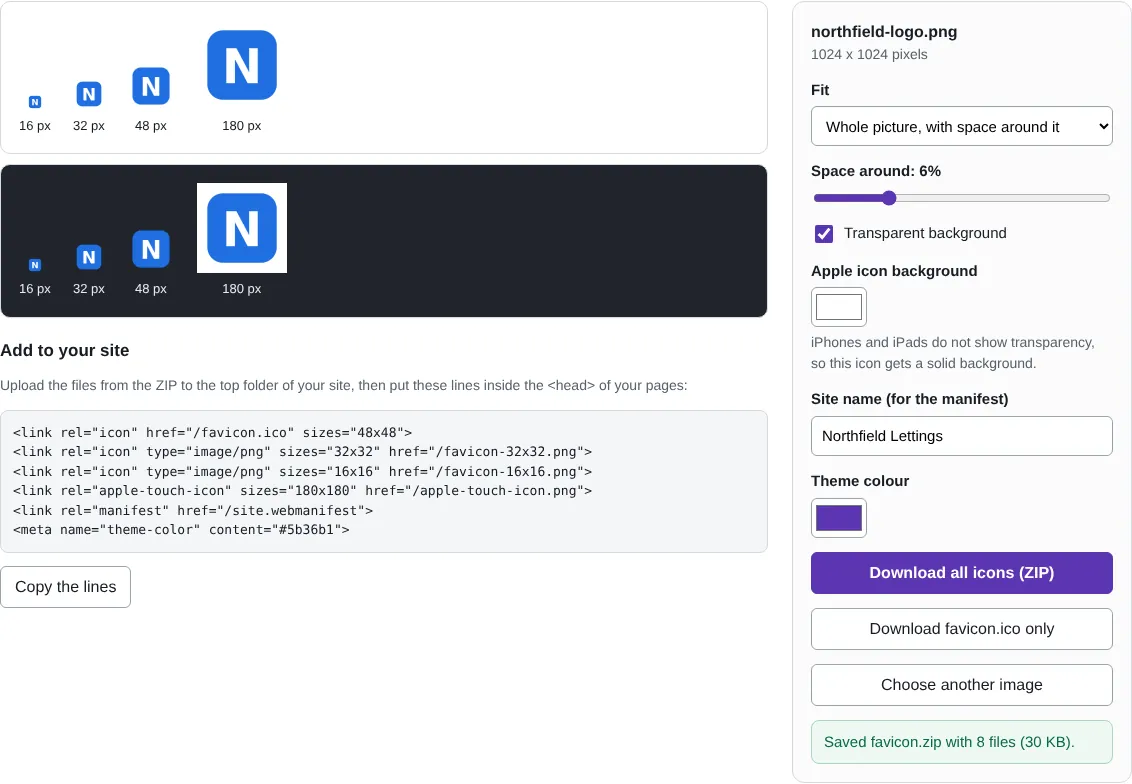Click the favicon-16x16.png code line
This screenshot has height=784, width=1132.
click(302, 471)
